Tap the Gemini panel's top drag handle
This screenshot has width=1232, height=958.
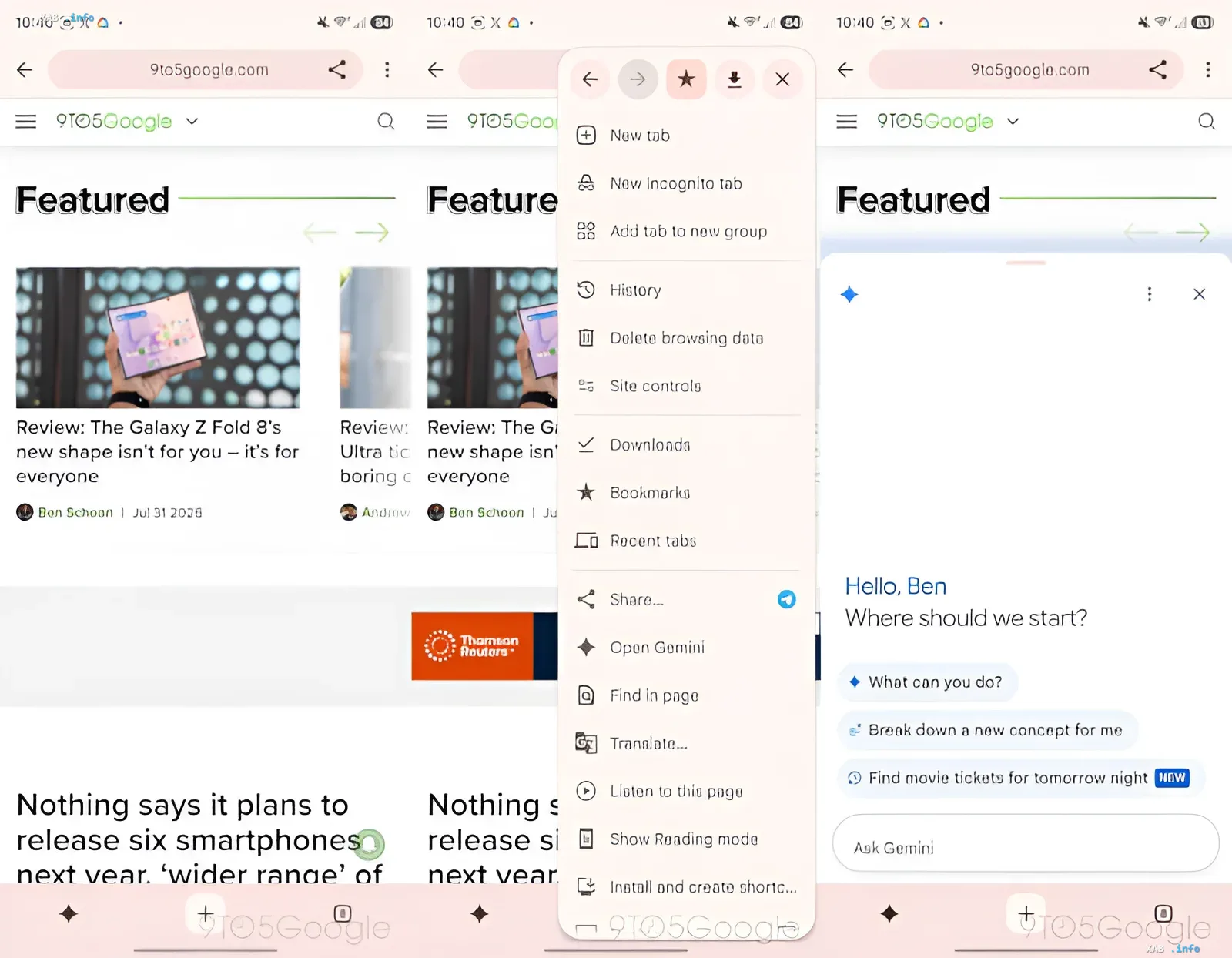click(x=1026, y=263)
